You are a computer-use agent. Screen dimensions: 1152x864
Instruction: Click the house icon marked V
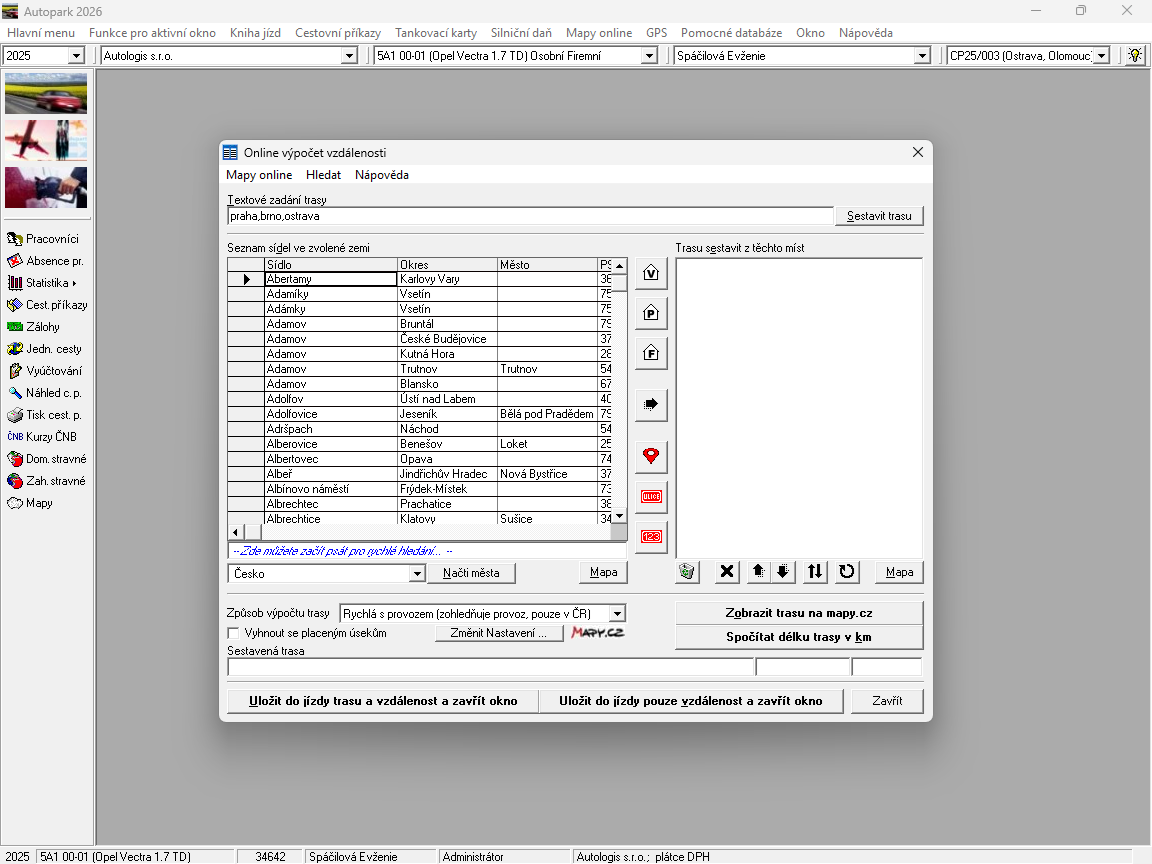(651, 273)
